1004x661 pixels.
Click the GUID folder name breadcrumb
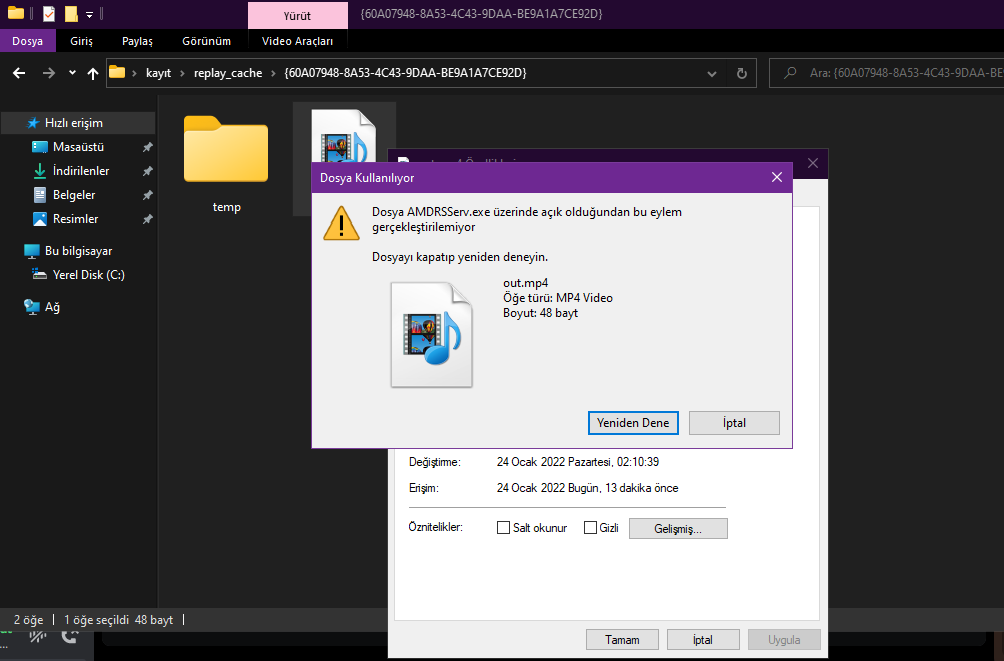click(405, 73)
